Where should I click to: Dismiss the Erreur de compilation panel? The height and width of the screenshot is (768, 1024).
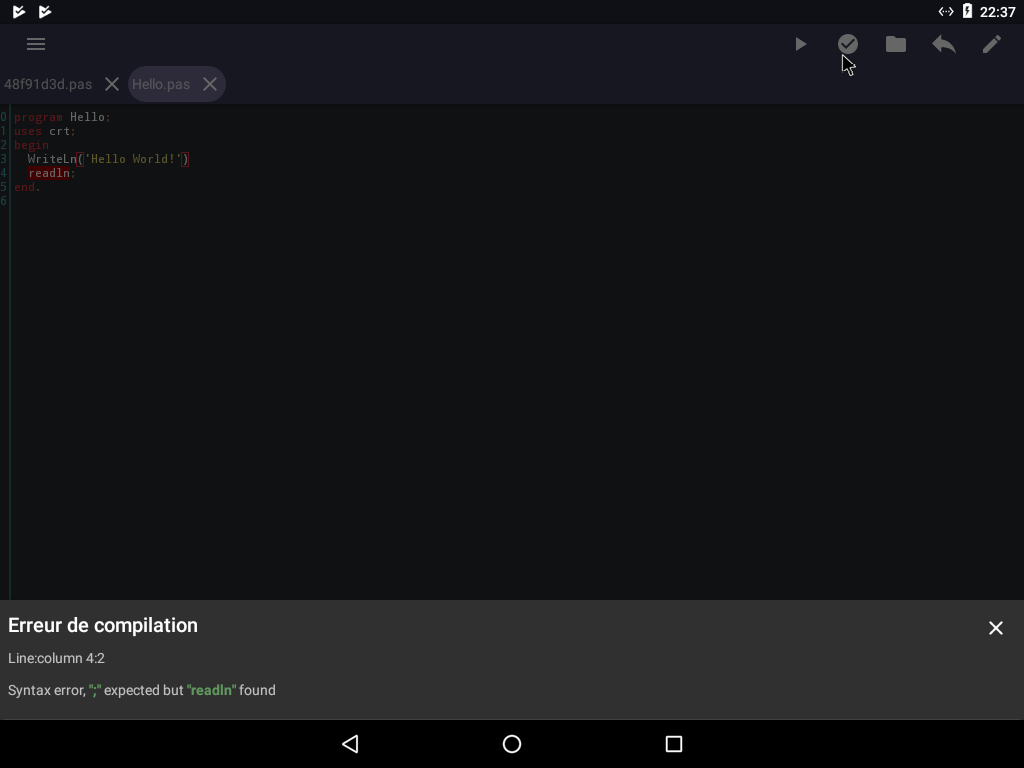pyautogui.click(x=996, y=628)
